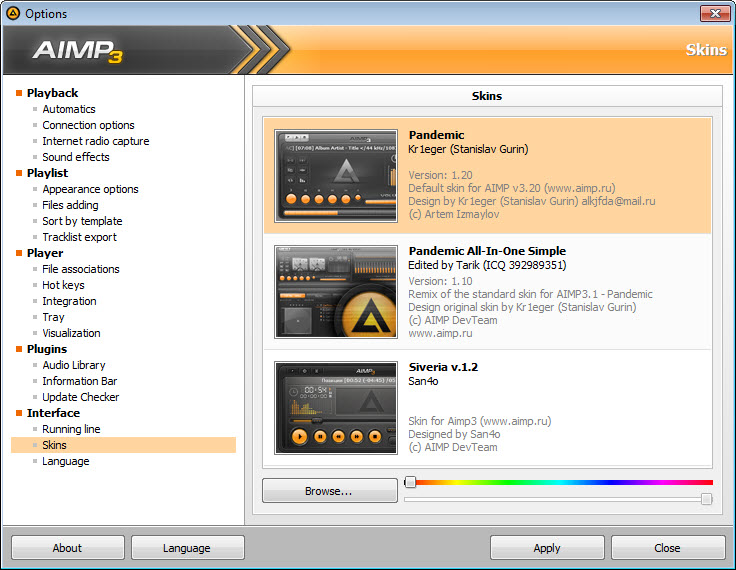Select Pandemic All-In-One Simple skin title
This screenshot has width=736, height=570.
487,251
